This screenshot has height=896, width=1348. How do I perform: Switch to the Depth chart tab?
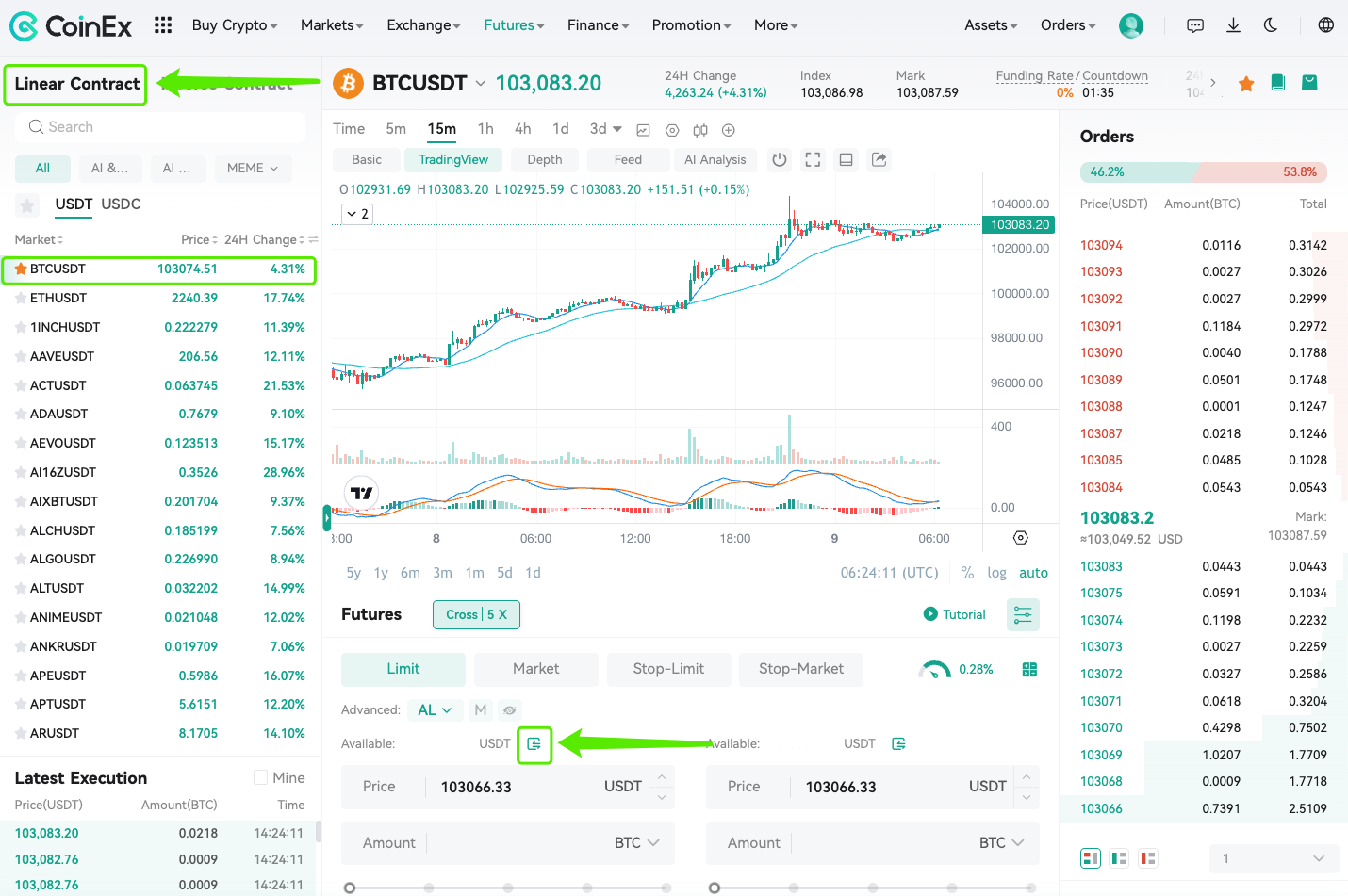(545, 160)
